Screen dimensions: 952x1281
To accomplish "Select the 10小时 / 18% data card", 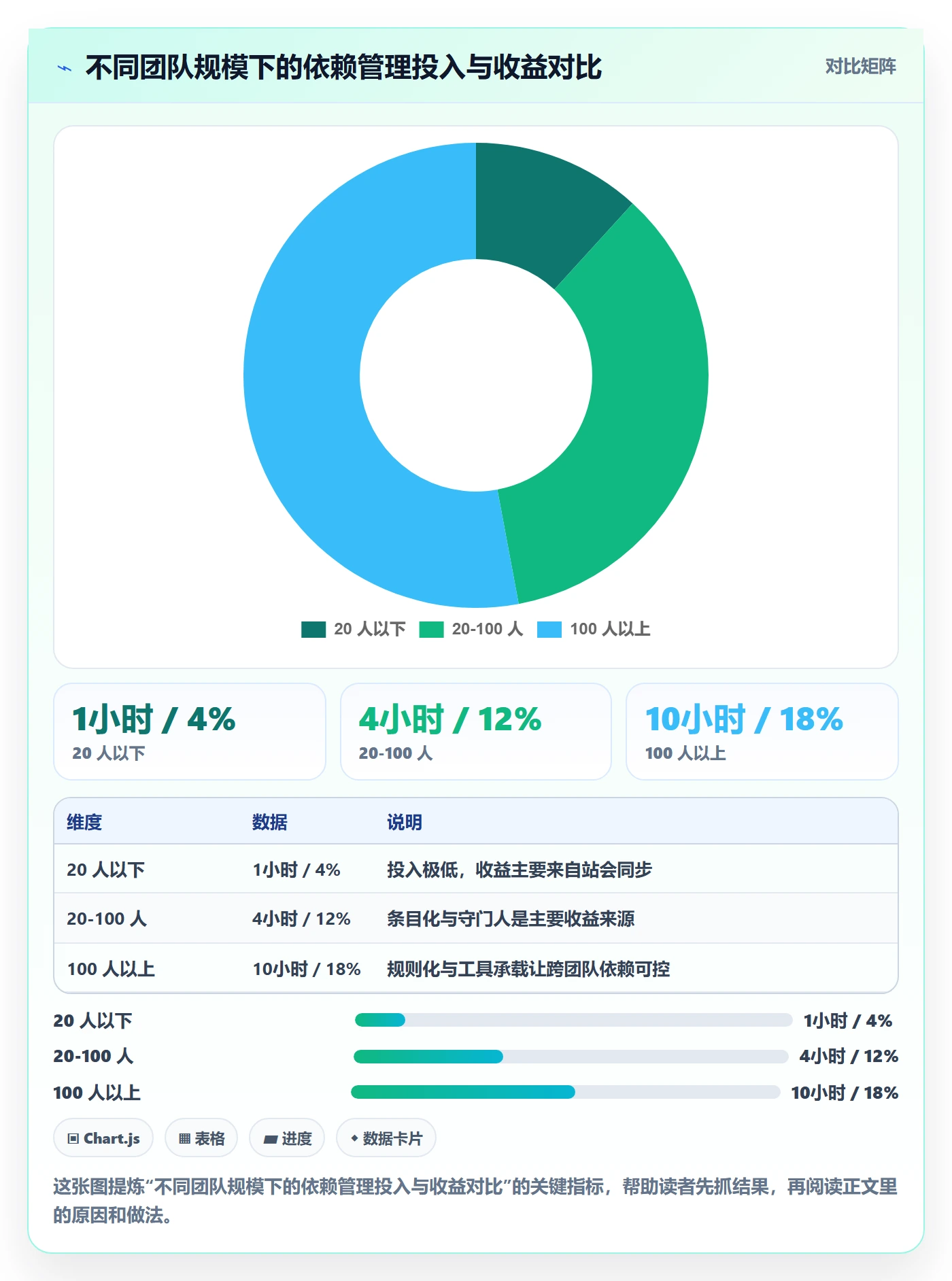I will tap(762, 732).
